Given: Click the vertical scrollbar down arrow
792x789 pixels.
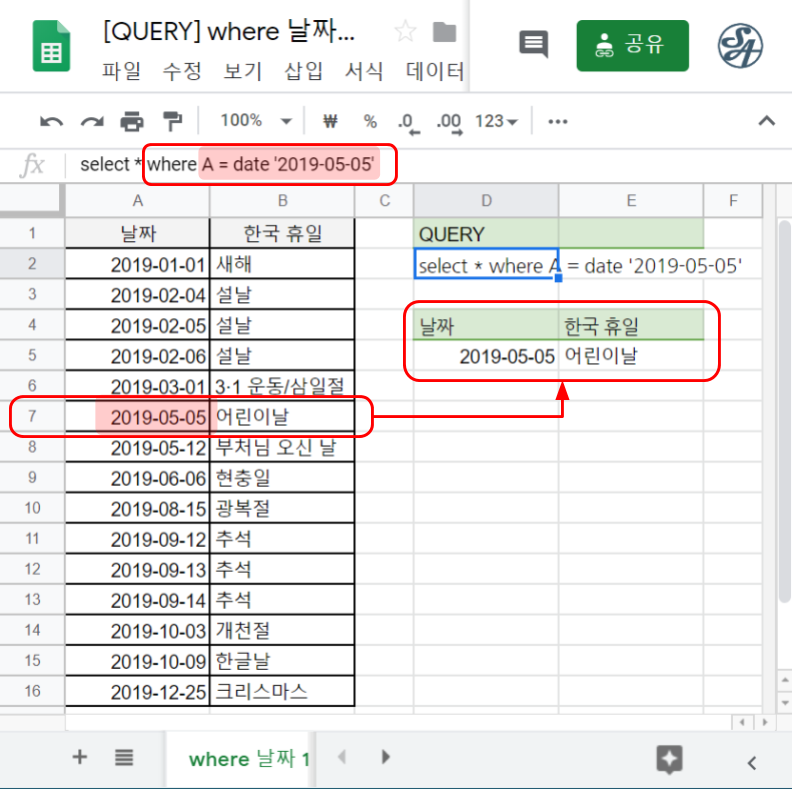Looking at the screenshot, I should tap(784, 702).
